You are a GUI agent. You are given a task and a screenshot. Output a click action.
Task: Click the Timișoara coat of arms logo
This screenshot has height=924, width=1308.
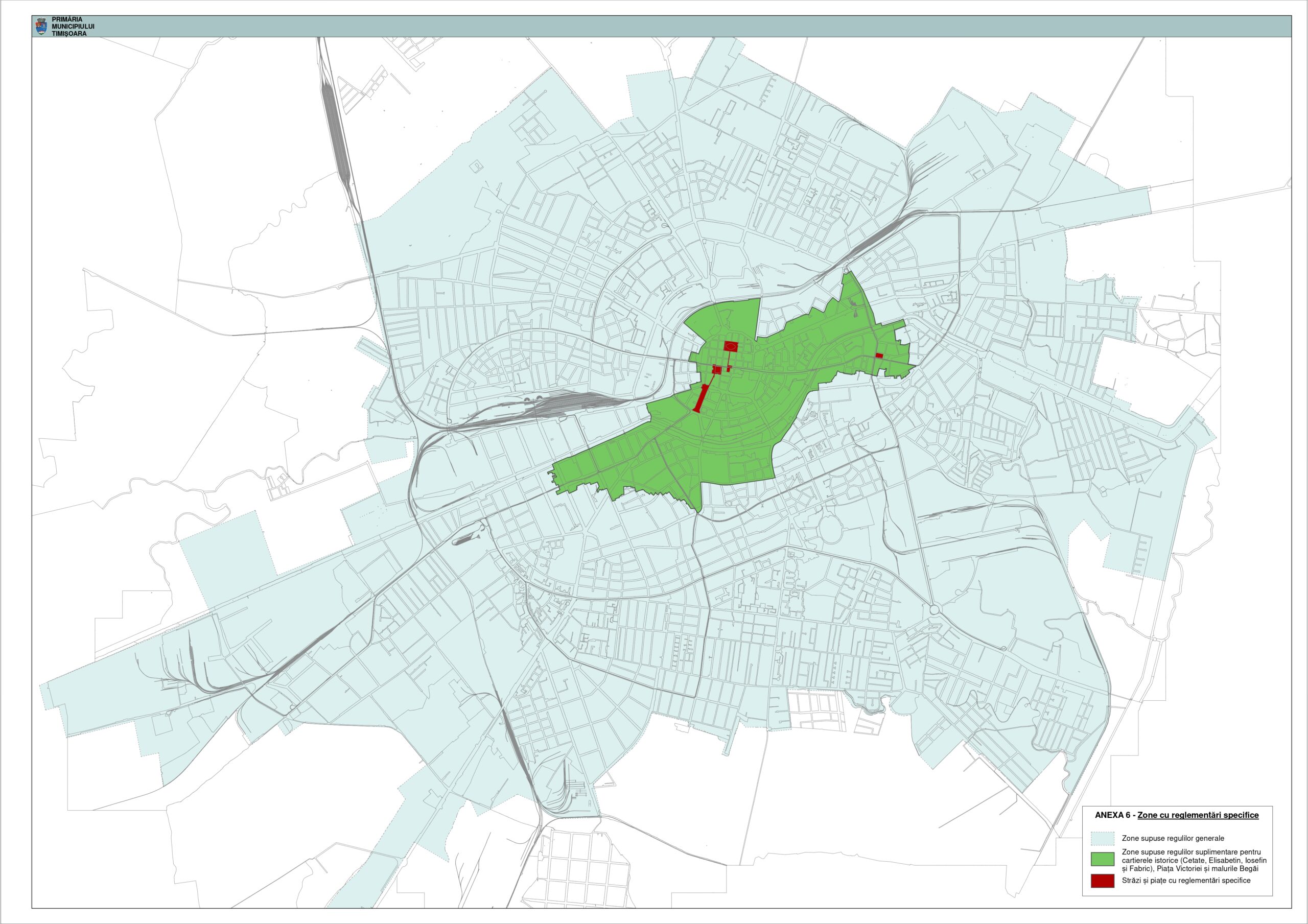coord(41,26)
